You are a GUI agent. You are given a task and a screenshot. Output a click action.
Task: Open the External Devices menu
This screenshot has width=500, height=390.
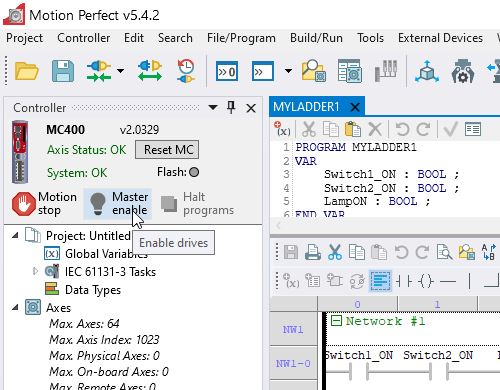[x=440, y=38]
